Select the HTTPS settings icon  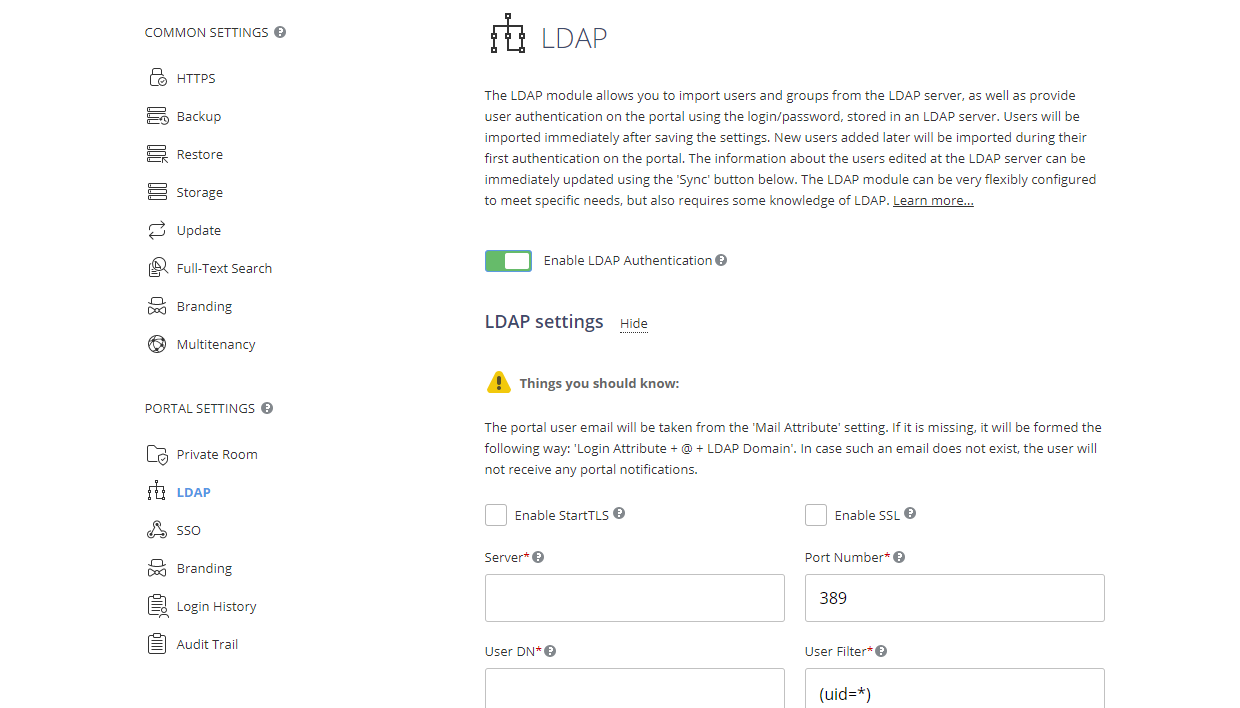coord(157,77)
